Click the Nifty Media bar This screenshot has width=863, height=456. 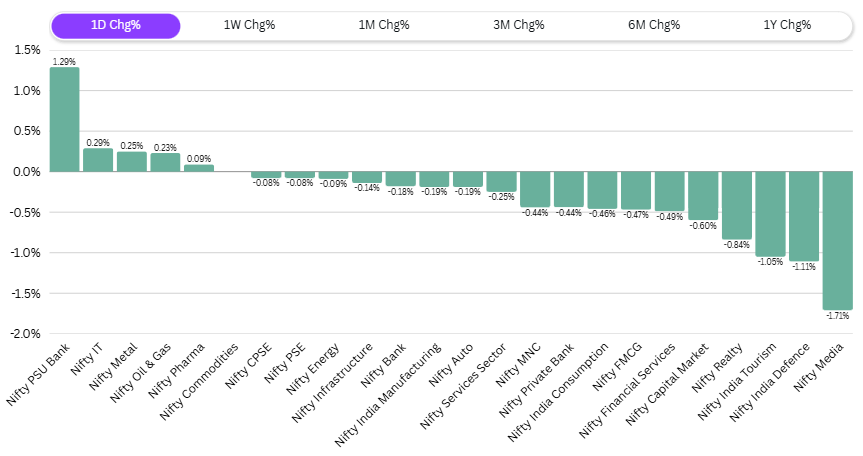836,240
